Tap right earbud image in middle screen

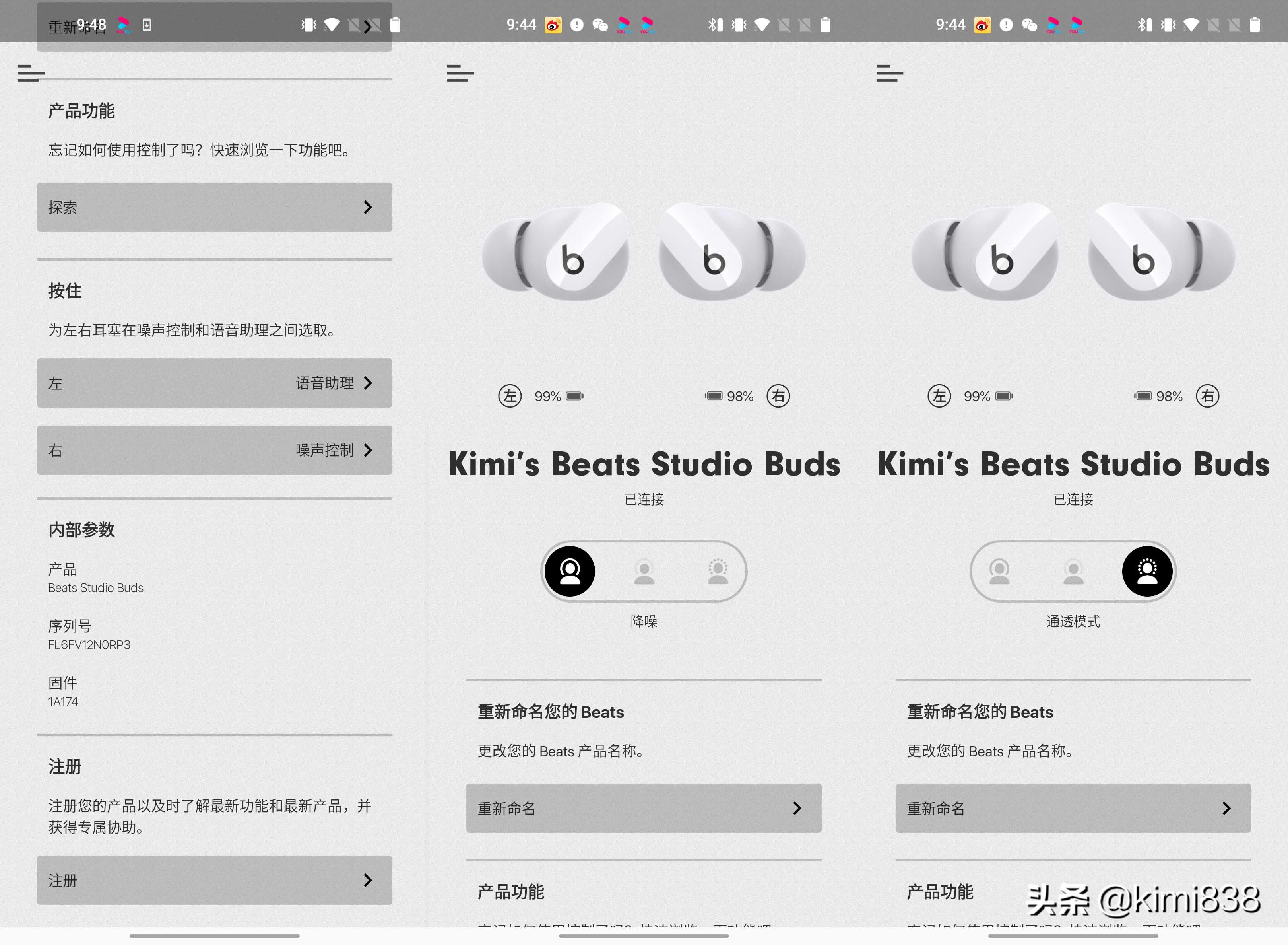point(732,252)
